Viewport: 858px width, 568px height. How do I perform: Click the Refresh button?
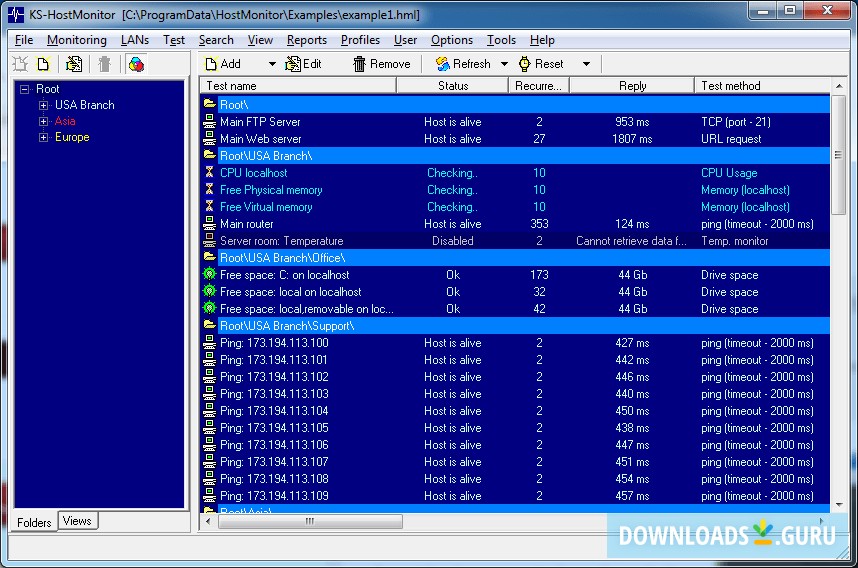point(463,64)
